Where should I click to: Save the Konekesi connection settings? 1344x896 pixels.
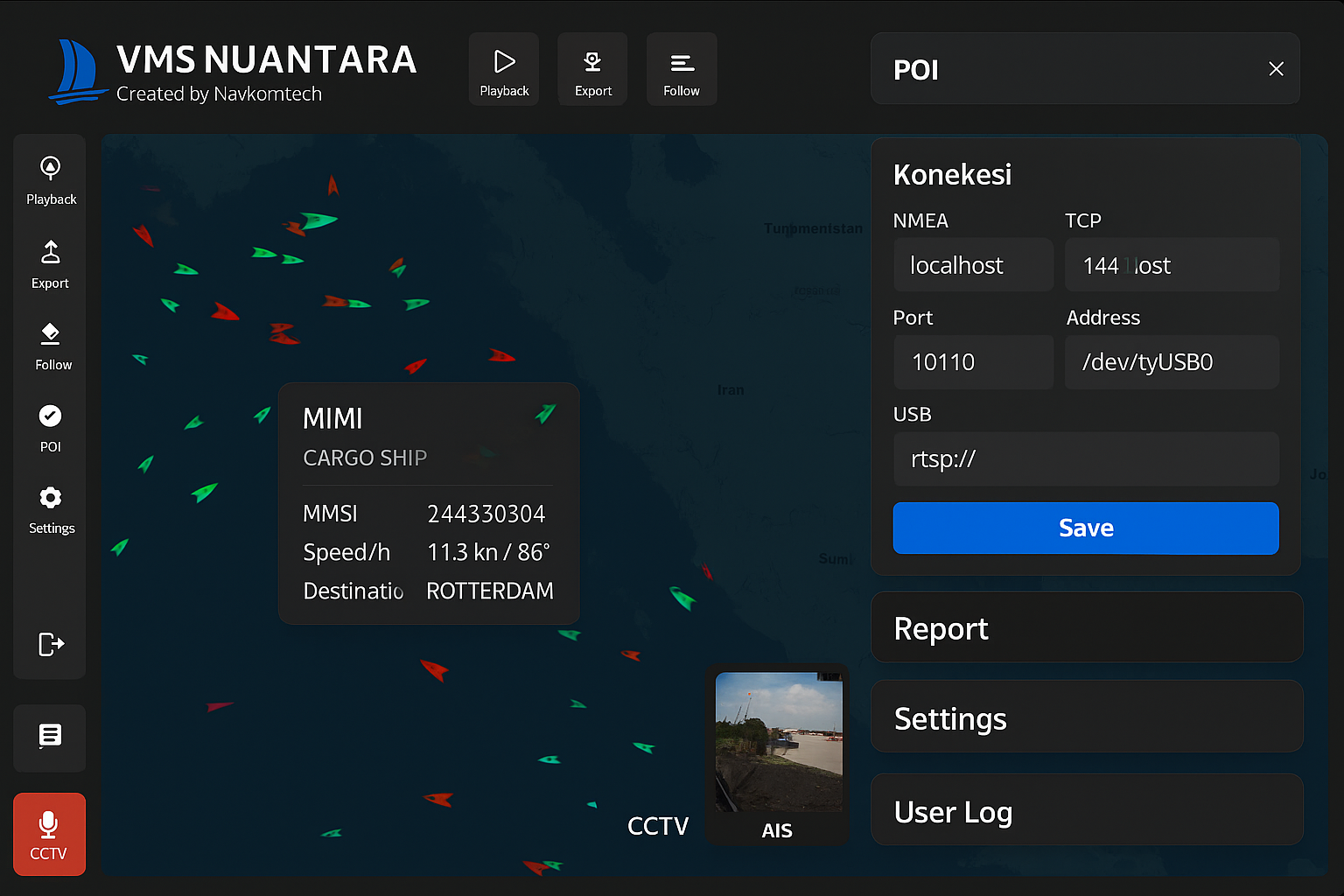pyautogui.click(x=1086, y=528)
